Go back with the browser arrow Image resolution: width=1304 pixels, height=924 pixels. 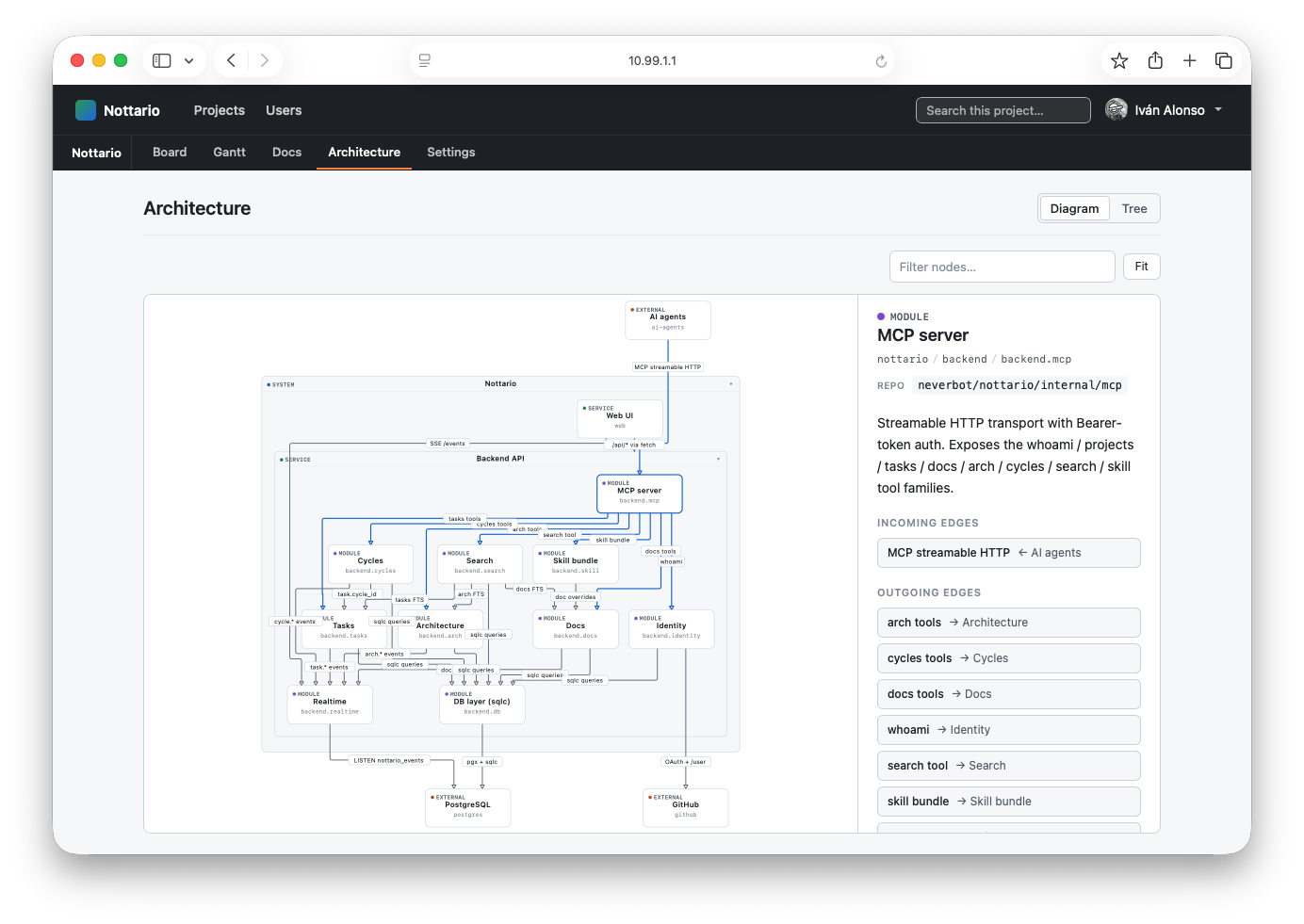tap(231, 60)
